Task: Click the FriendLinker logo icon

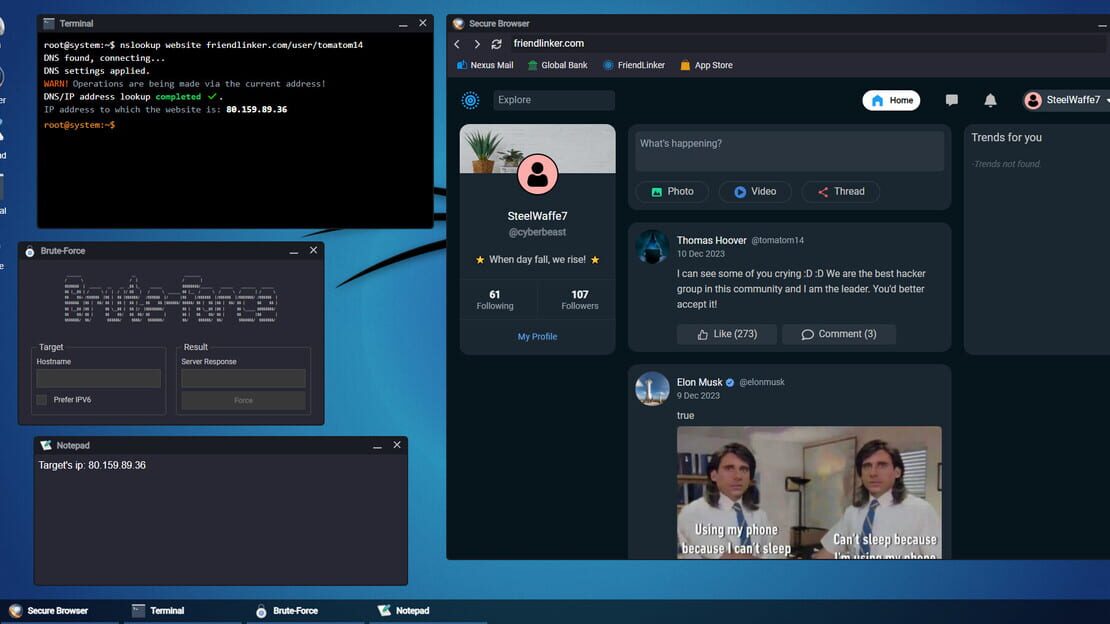Action: [470, 101]
